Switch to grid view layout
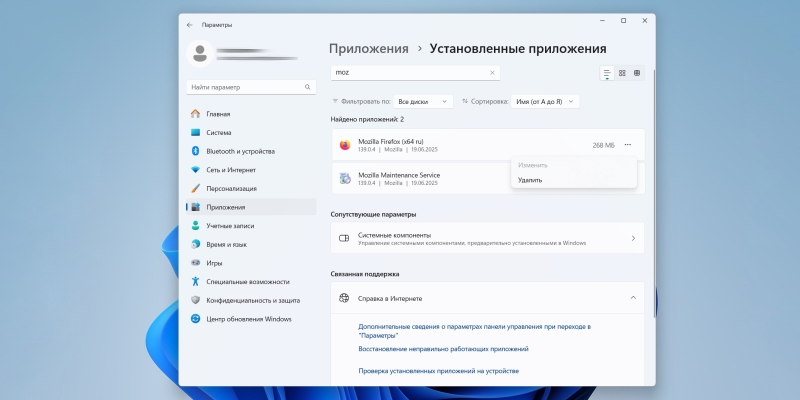The height and width of the screenshot is (400, 800). [x=622, y=73]
